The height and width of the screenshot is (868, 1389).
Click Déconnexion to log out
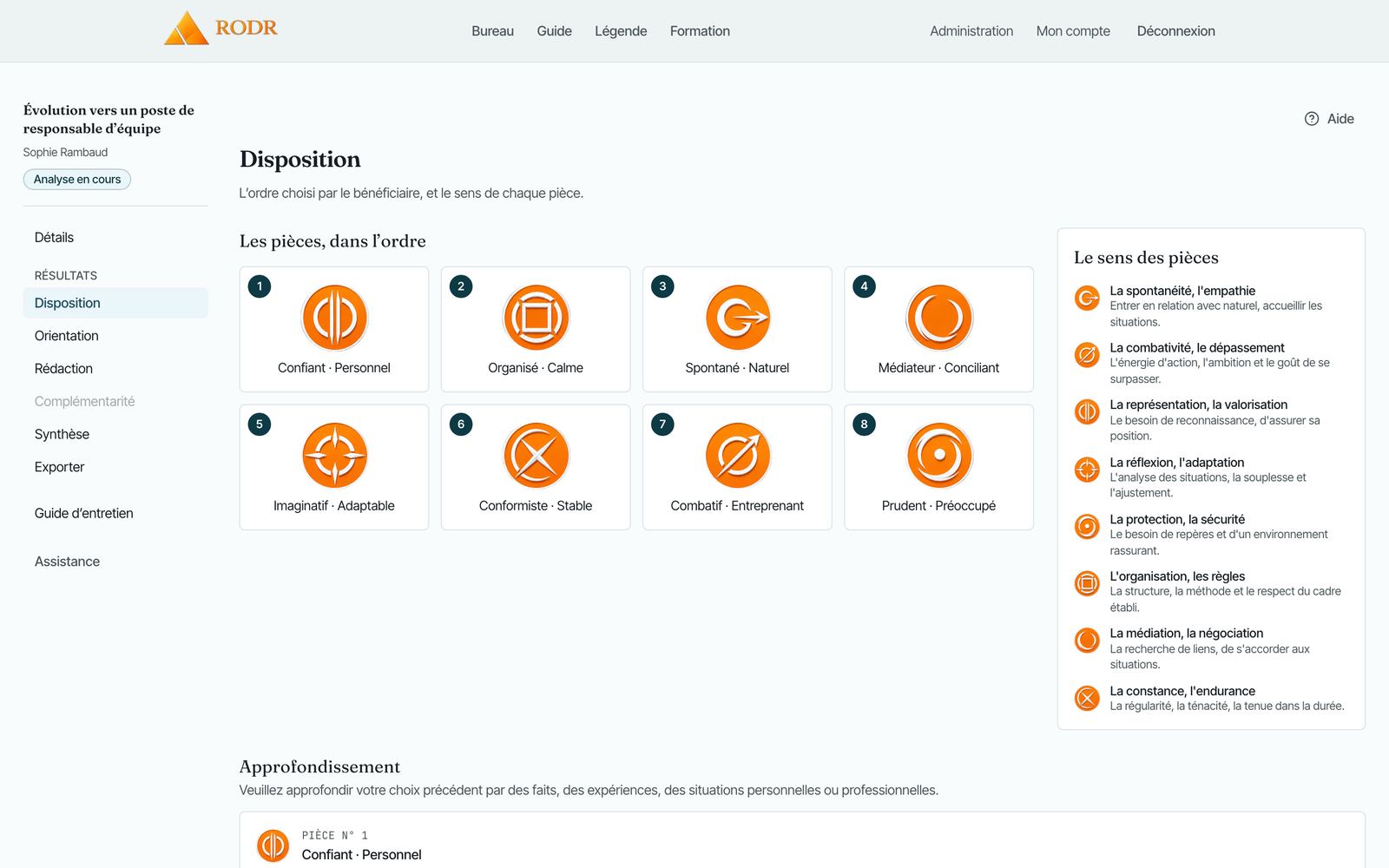tap(1175, 31)
